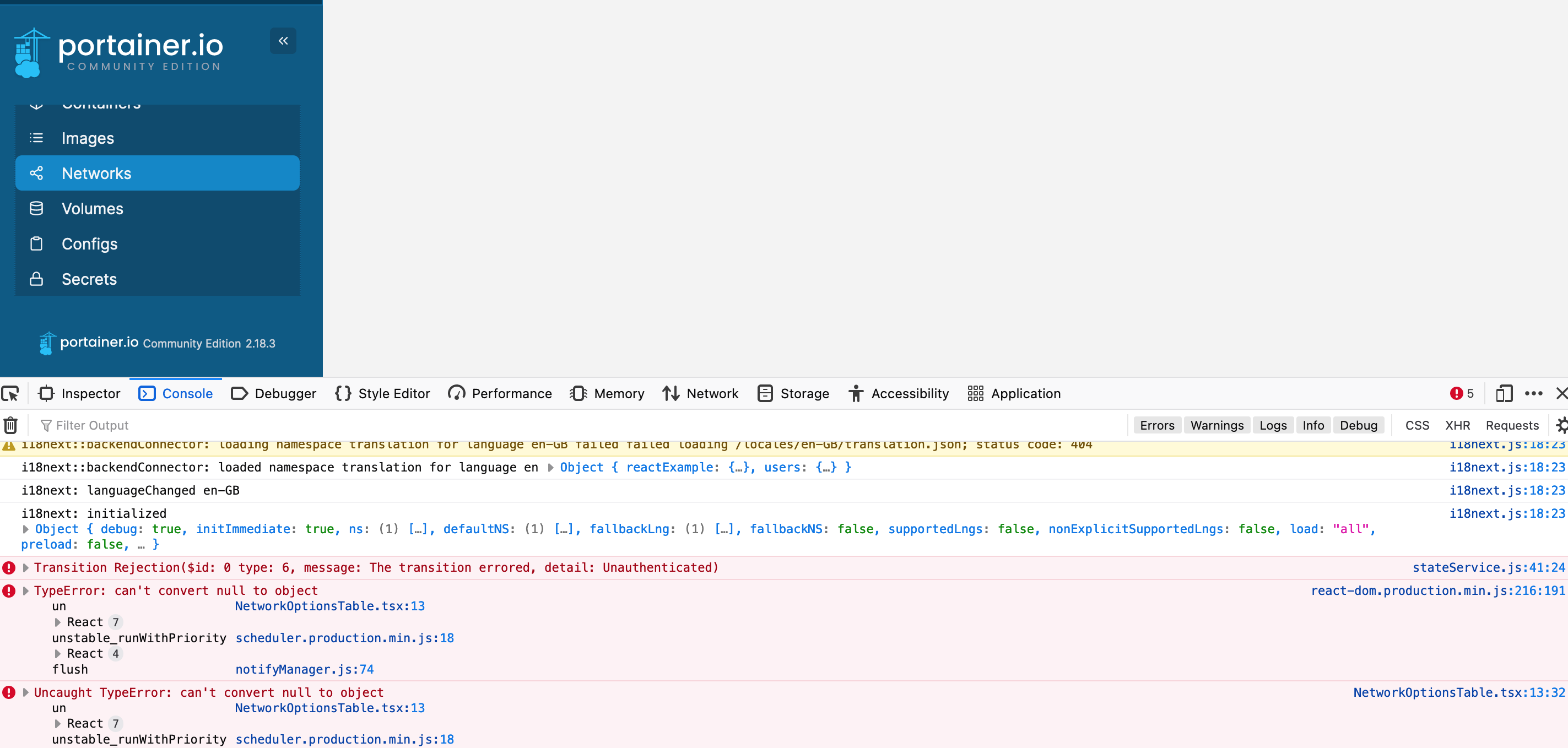Clear console output with trash icon
The width and height of the screenshot is (1568, 748).
pyautogui.click(x=10, y=425)
